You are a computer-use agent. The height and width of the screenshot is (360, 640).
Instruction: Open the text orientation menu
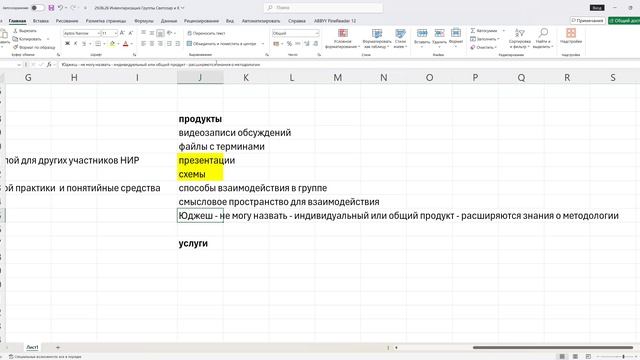point(170,33)
